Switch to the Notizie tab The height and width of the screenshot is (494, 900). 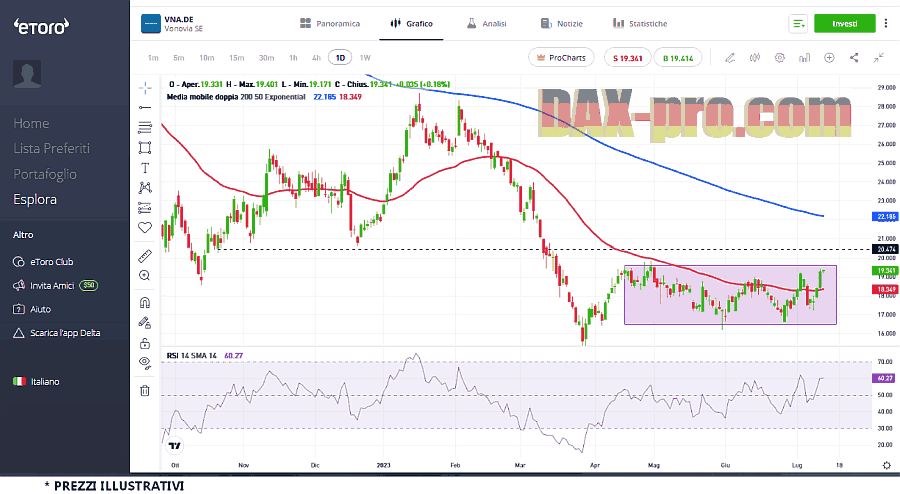(x=561, y=24)
